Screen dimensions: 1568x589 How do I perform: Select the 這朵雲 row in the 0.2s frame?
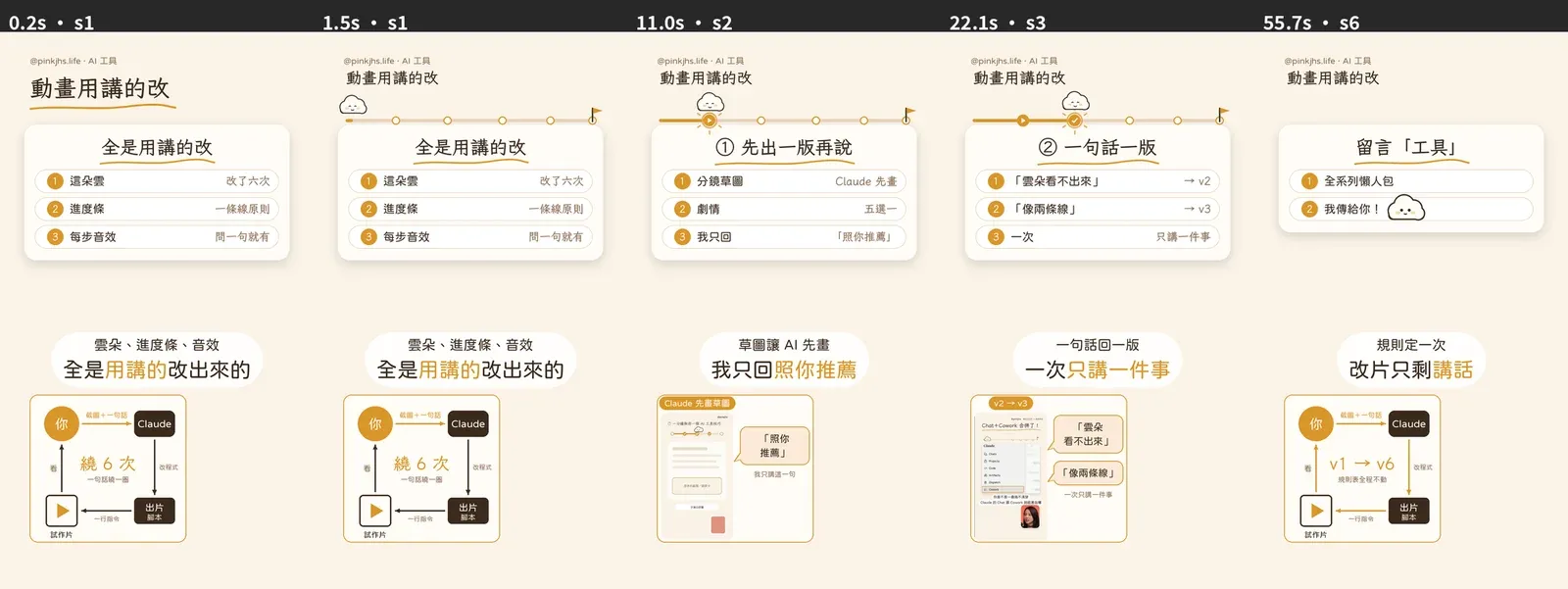(x=157, y=181)
